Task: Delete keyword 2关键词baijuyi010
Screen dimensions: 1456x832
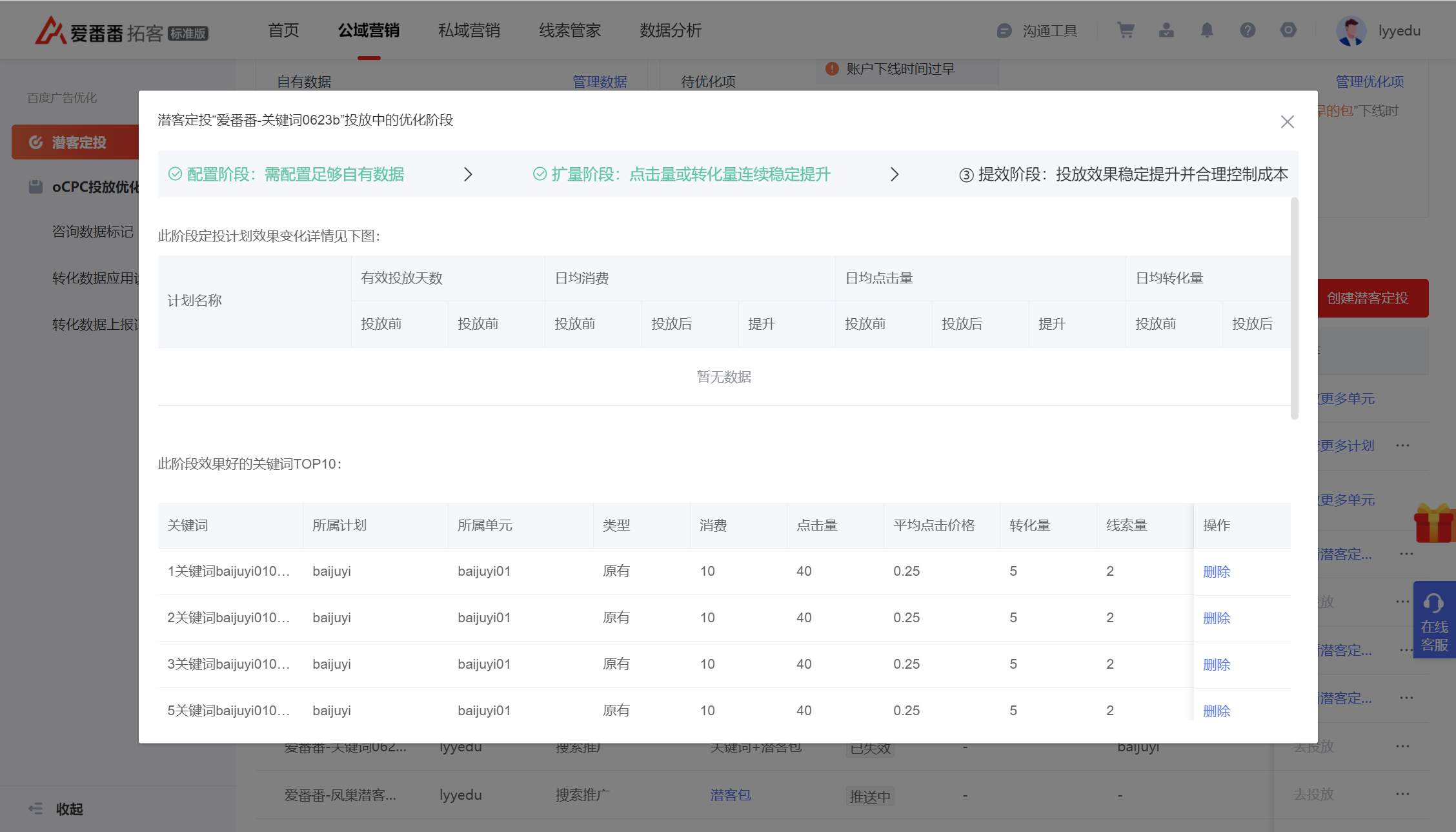Action: coord(1217,618)
